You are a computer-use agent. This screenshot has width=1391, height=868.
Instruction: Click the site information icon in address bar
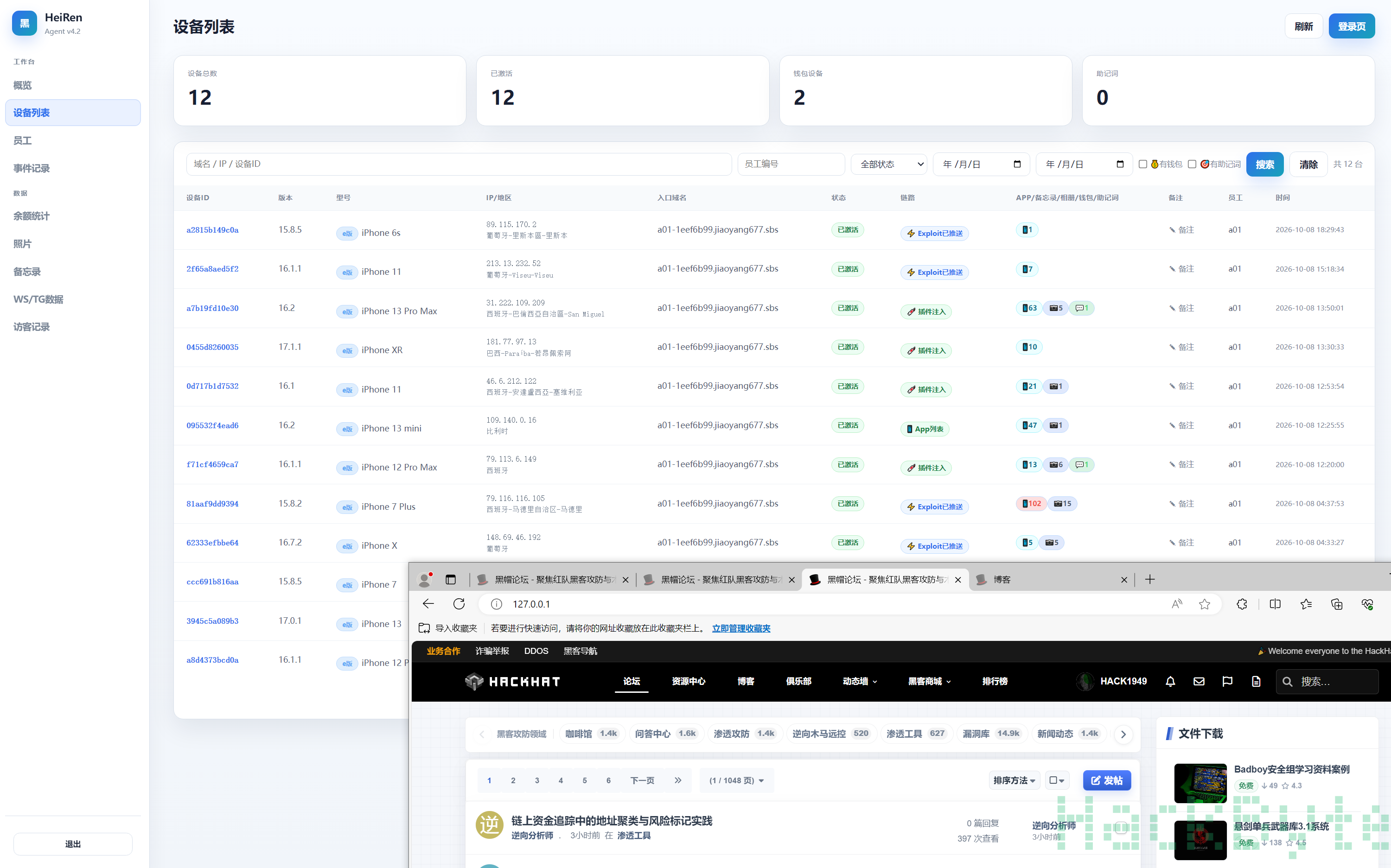coord(497,604)
